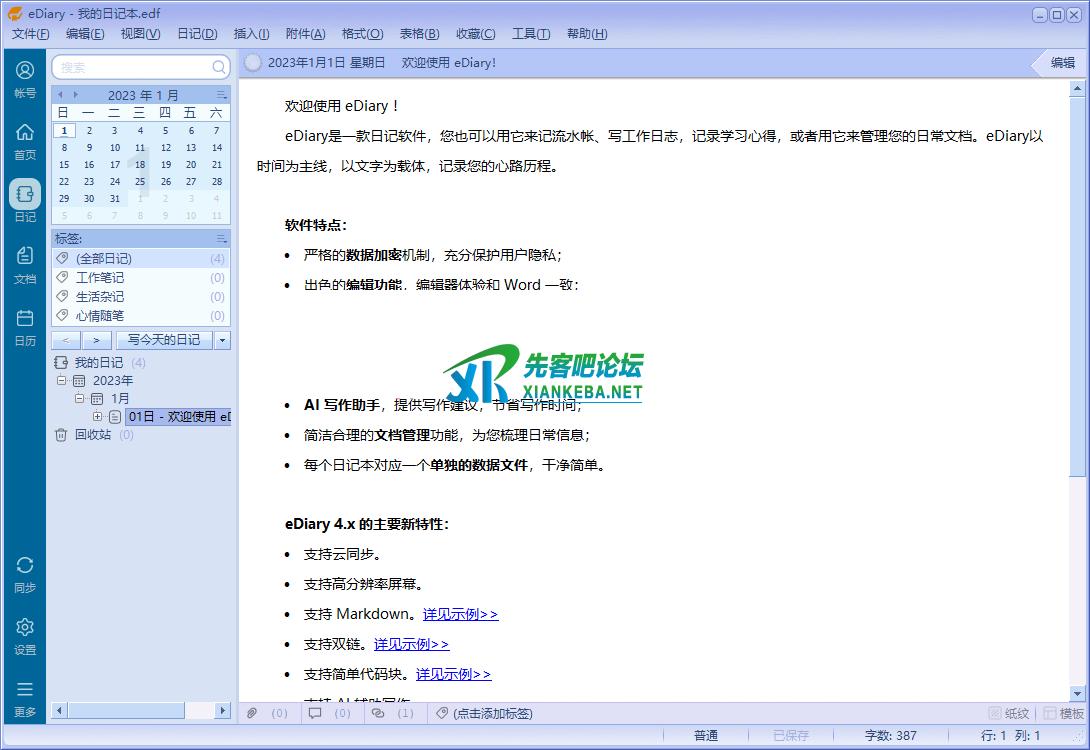Click the 更多 hamburger icon
Screen dimensions: 1090x750
pyautogui.click(x=25, y=697)
